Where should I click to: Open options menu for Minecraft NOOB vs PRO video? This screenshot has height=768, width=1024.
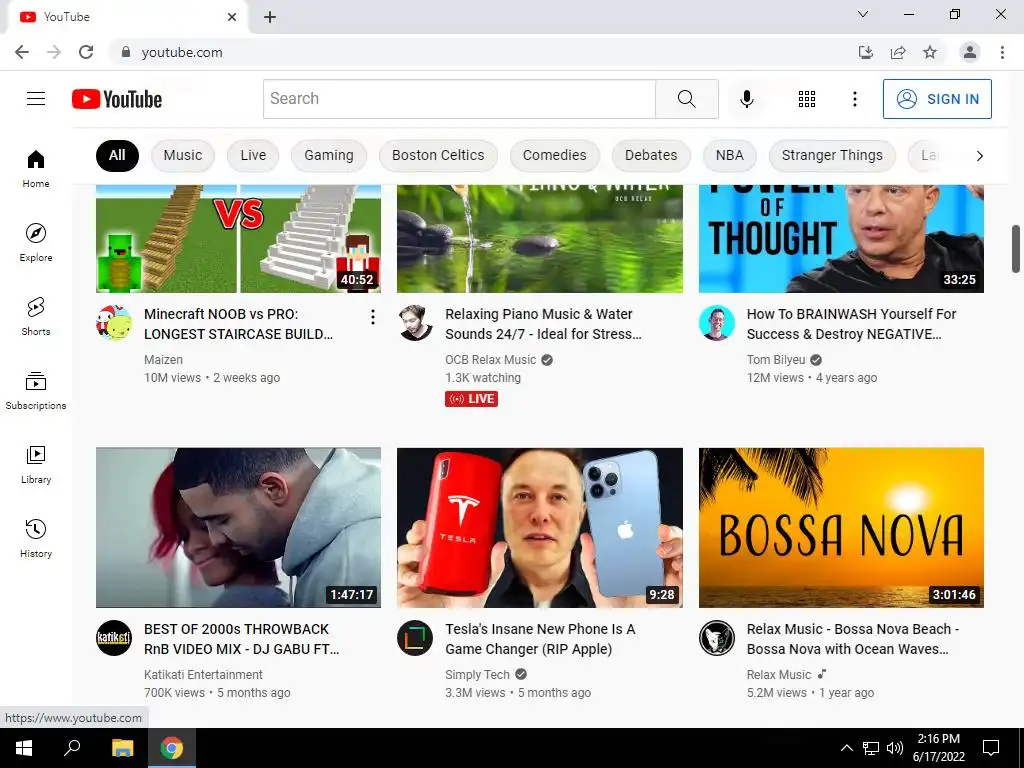372,317
